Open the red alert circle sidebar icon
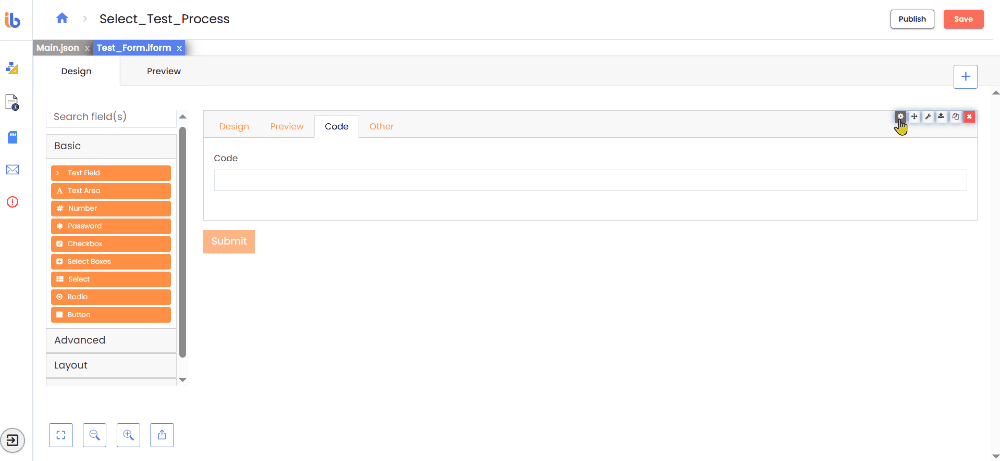The image size is (1000, 461). pos(12,202)
